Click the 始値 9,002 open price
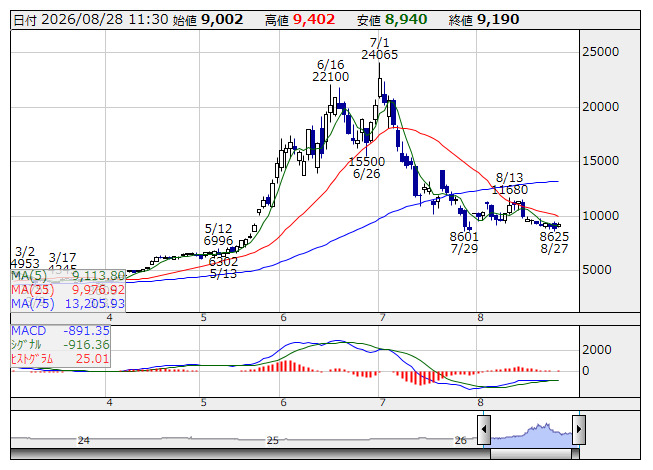Viewport: 653px width, 470px height. (208, 20)
